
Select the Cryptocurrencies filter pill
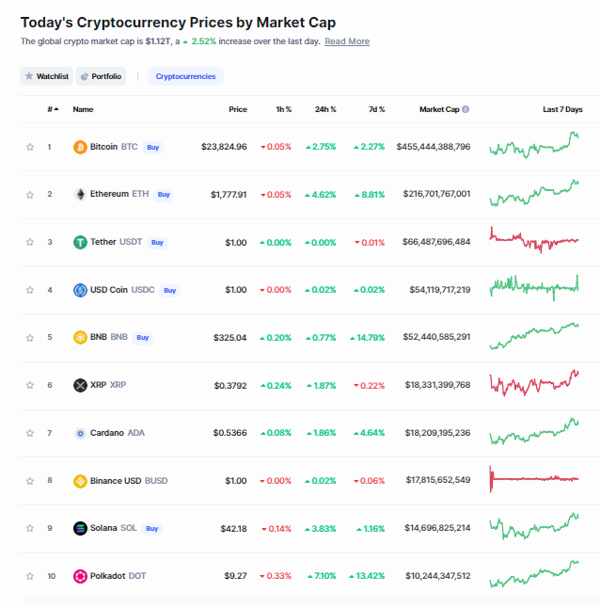(x=185, y=76)
